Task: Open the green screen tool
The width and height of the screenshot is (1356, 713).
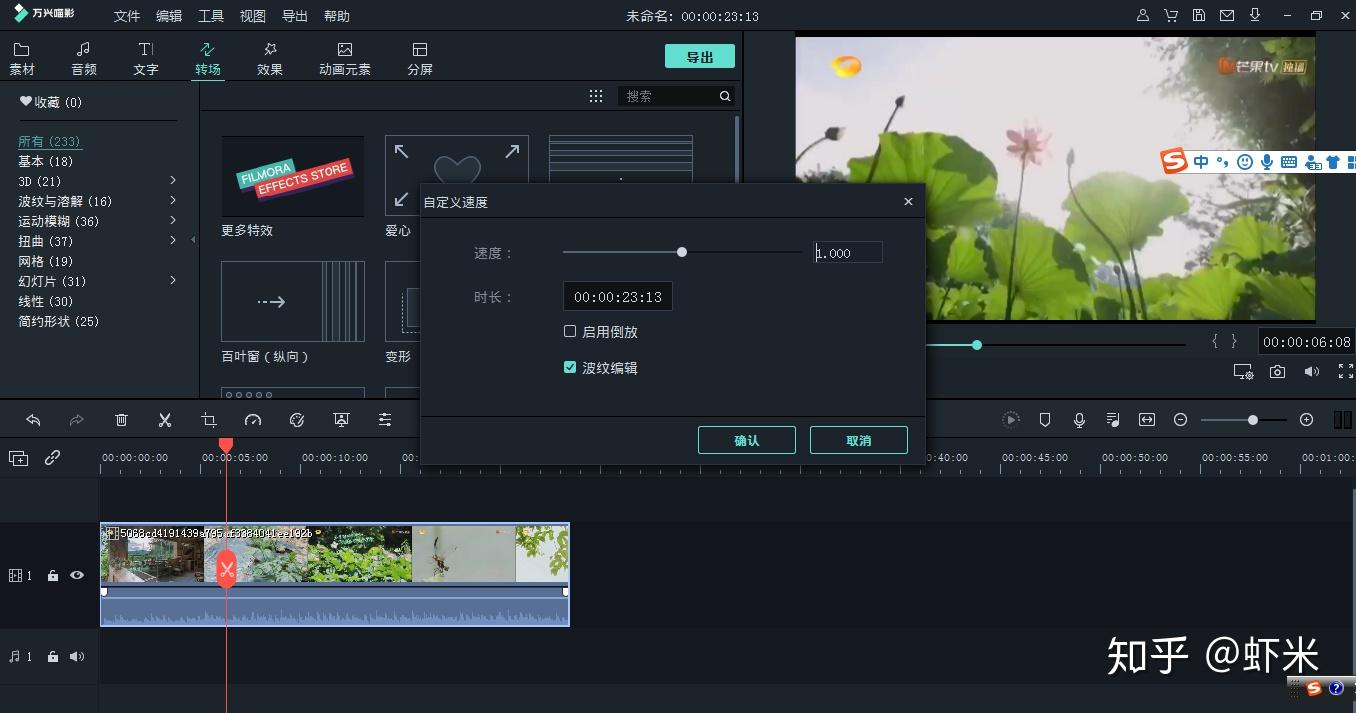Action: point(341,420)
